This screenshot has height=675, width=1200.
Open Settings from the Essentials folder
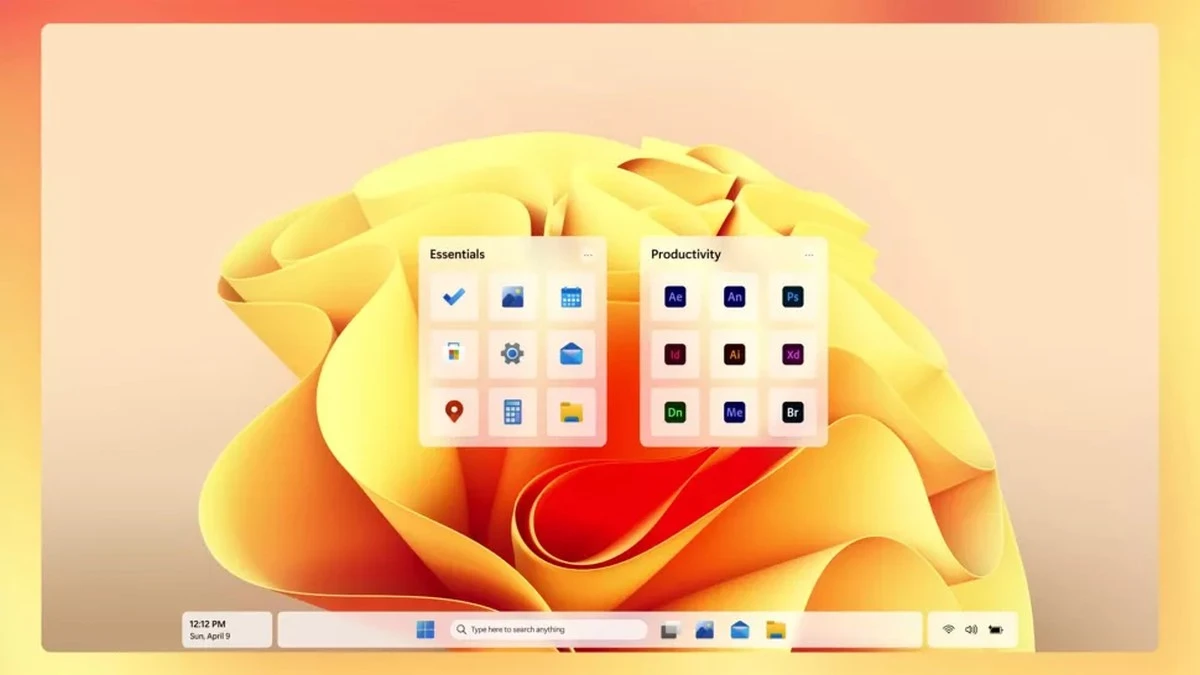512,354
